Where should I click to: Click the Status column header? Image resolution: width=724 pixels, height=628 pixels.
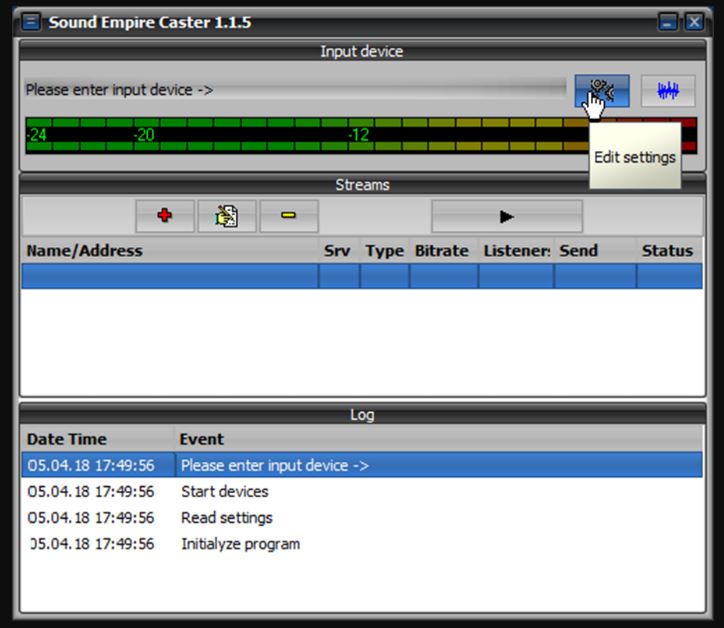tap(670, 251)
